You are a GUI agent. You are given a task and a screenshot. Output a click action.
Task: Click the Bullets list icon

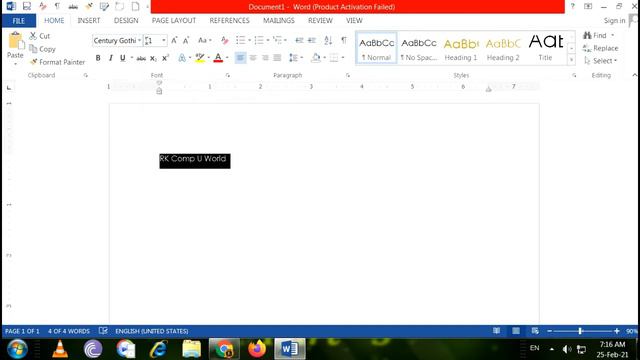[x=241, y=40]
